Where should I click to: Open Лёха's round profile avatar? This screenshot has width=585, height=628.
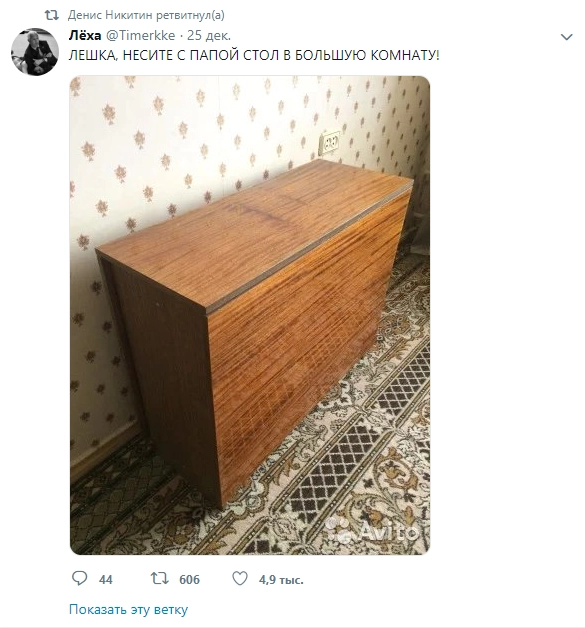[35, 52]
